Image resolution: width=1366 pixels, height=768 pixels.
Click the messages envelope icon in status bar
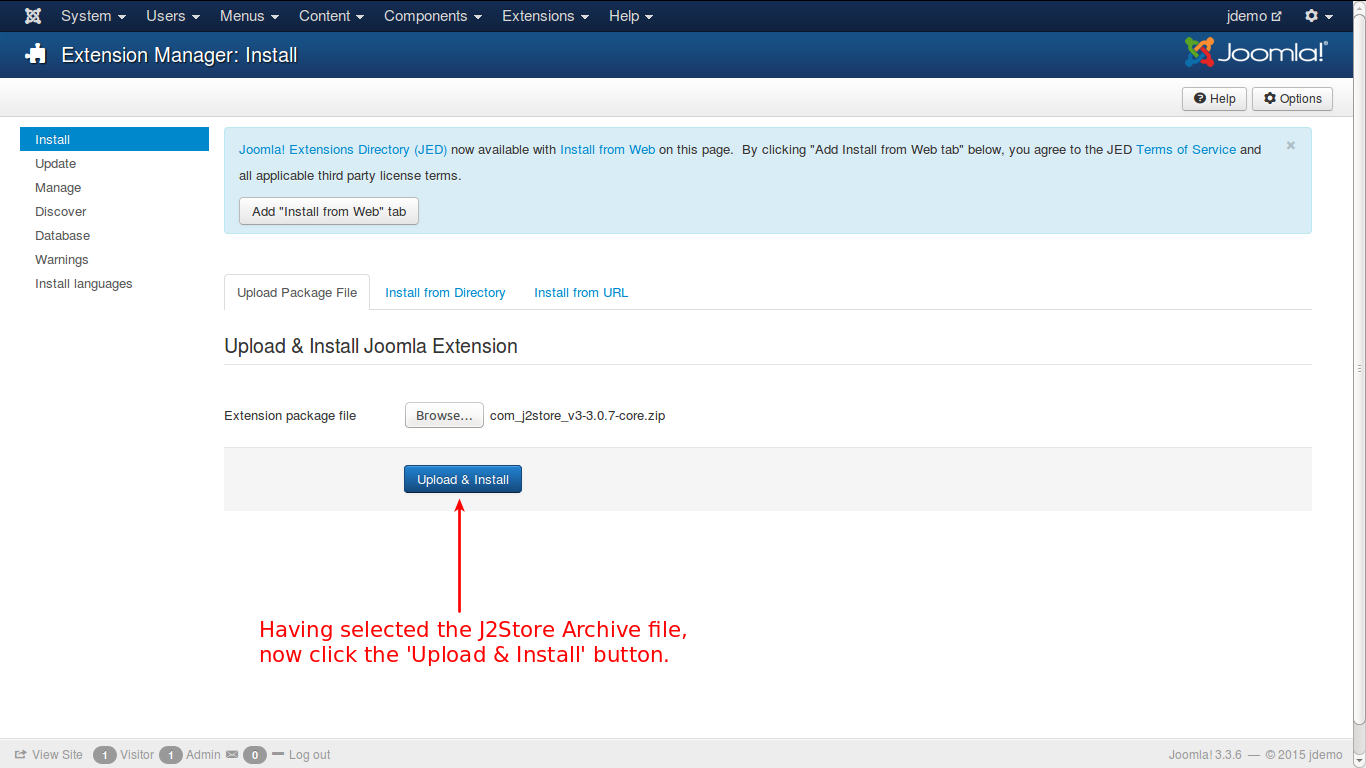click(232, 755)
